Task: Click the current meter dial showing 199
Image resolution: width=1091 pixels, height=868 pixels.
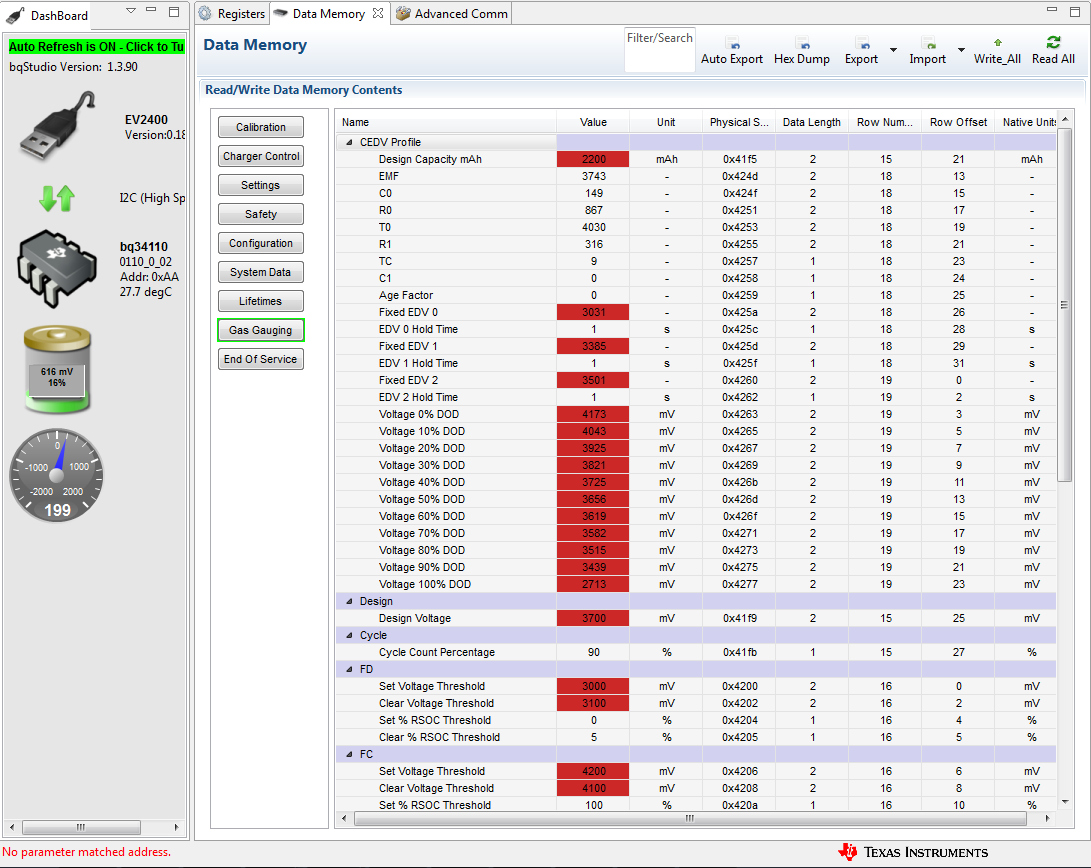Action: tap(57, 476)
